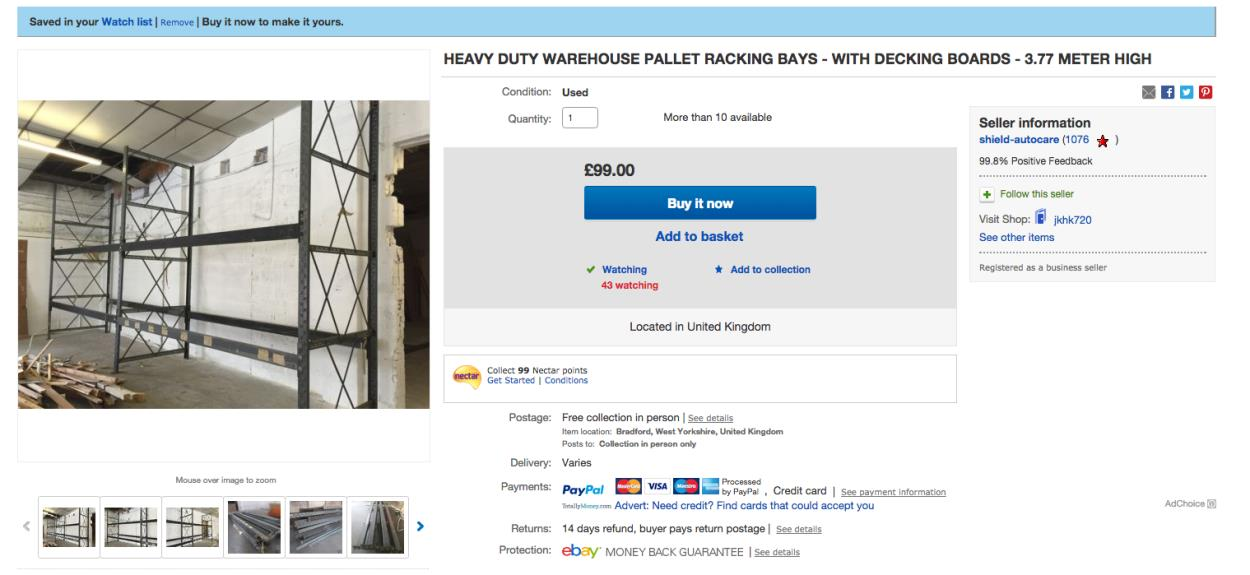The height and width of the screenshot is (575, 1250).
Task: Click into the Quantity field
Action: (x=580, y=117)
